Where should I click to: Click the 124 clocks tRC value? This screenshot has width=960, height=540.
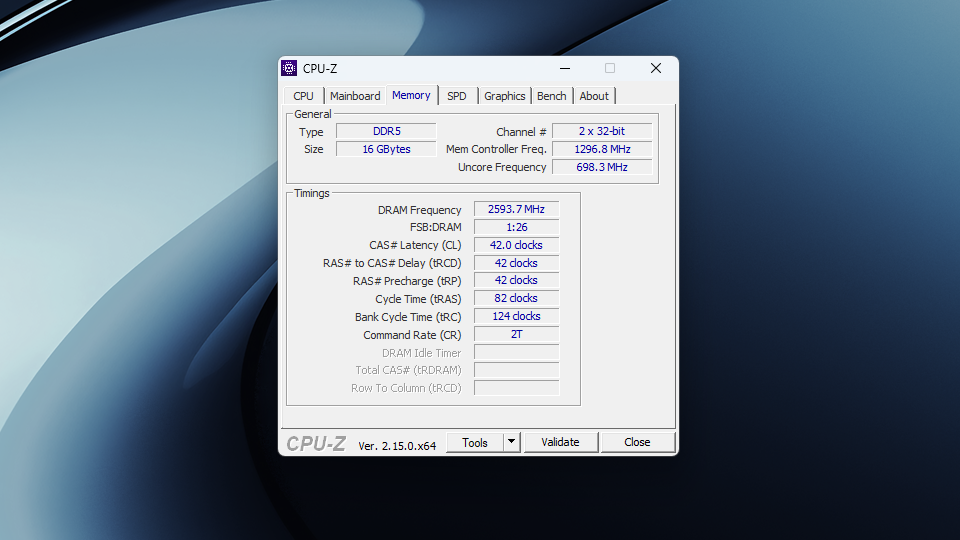[x=516, y=316]
